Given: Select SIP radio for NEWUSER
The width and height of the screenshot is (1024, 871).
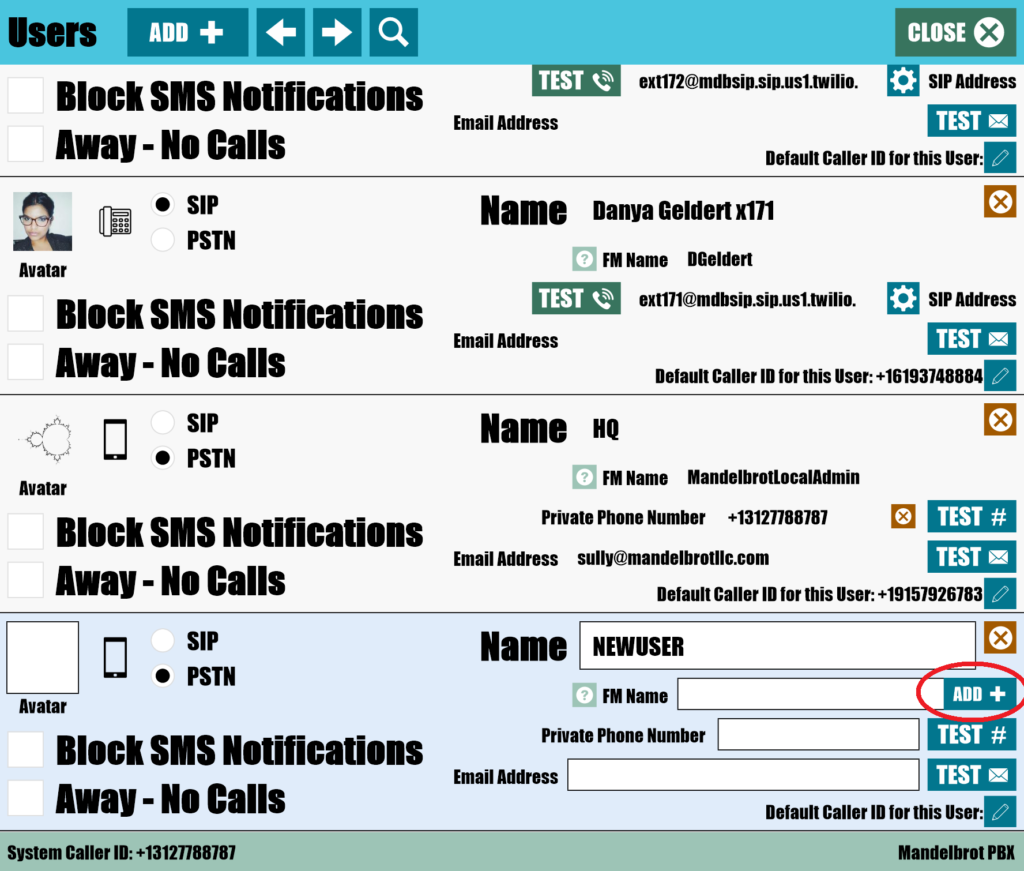Looking at the screenshot, I should [x=163, y=641].
